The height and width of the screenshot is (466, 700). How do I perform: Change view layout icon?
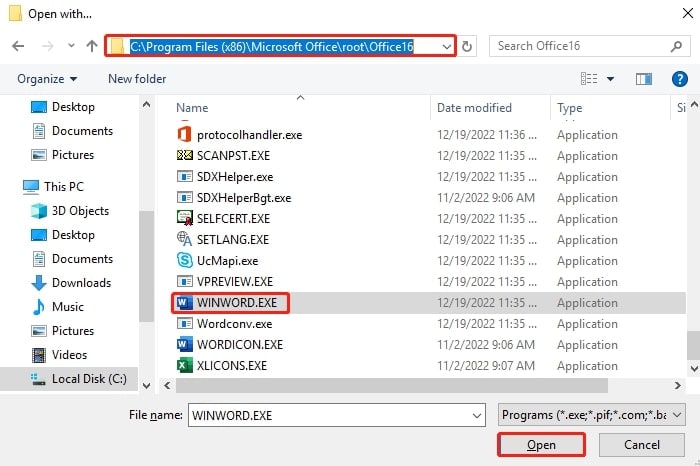tap(589, 79)
